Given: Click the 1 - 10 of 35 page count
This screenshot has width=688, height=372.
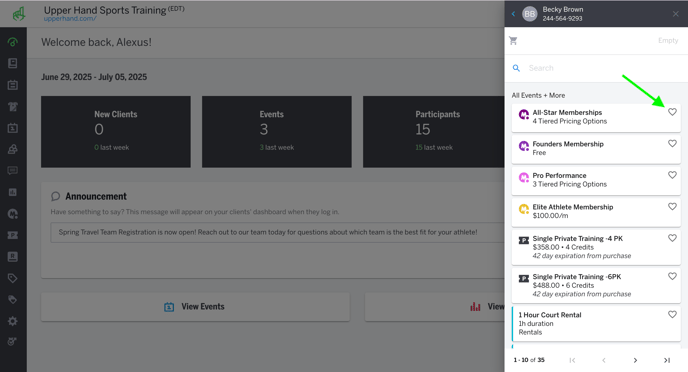Looking at the screenshot, I should [529, 360].
